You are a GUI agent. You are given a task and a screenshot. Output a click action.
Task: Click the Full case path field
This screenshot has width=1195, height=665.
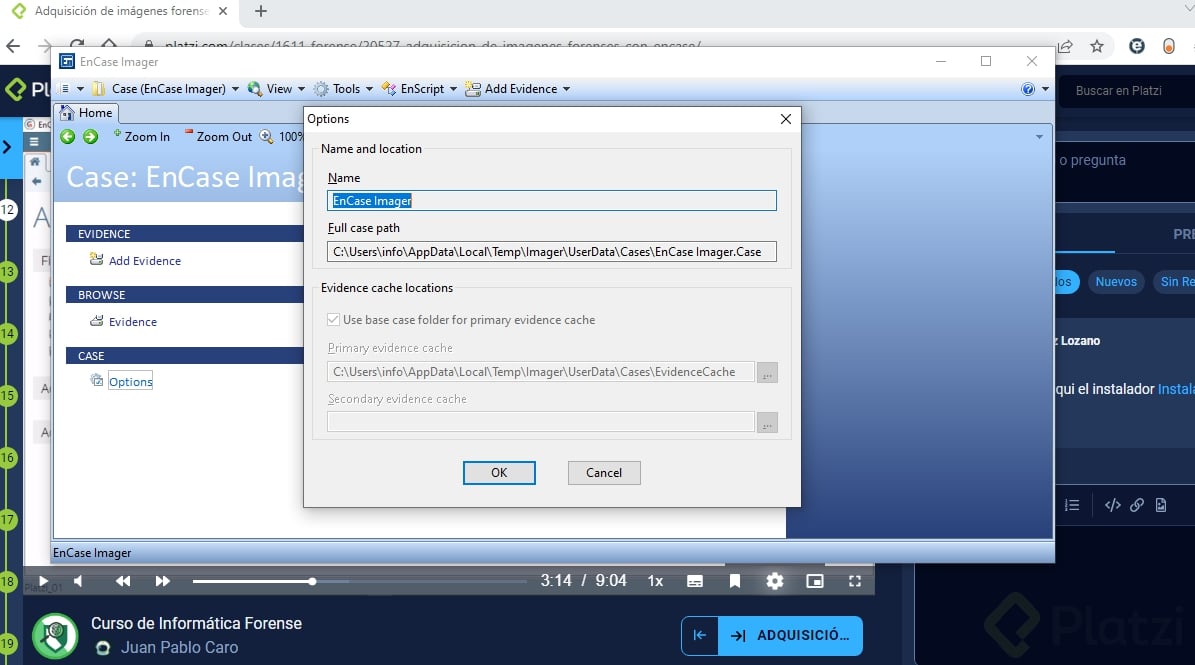552,251
